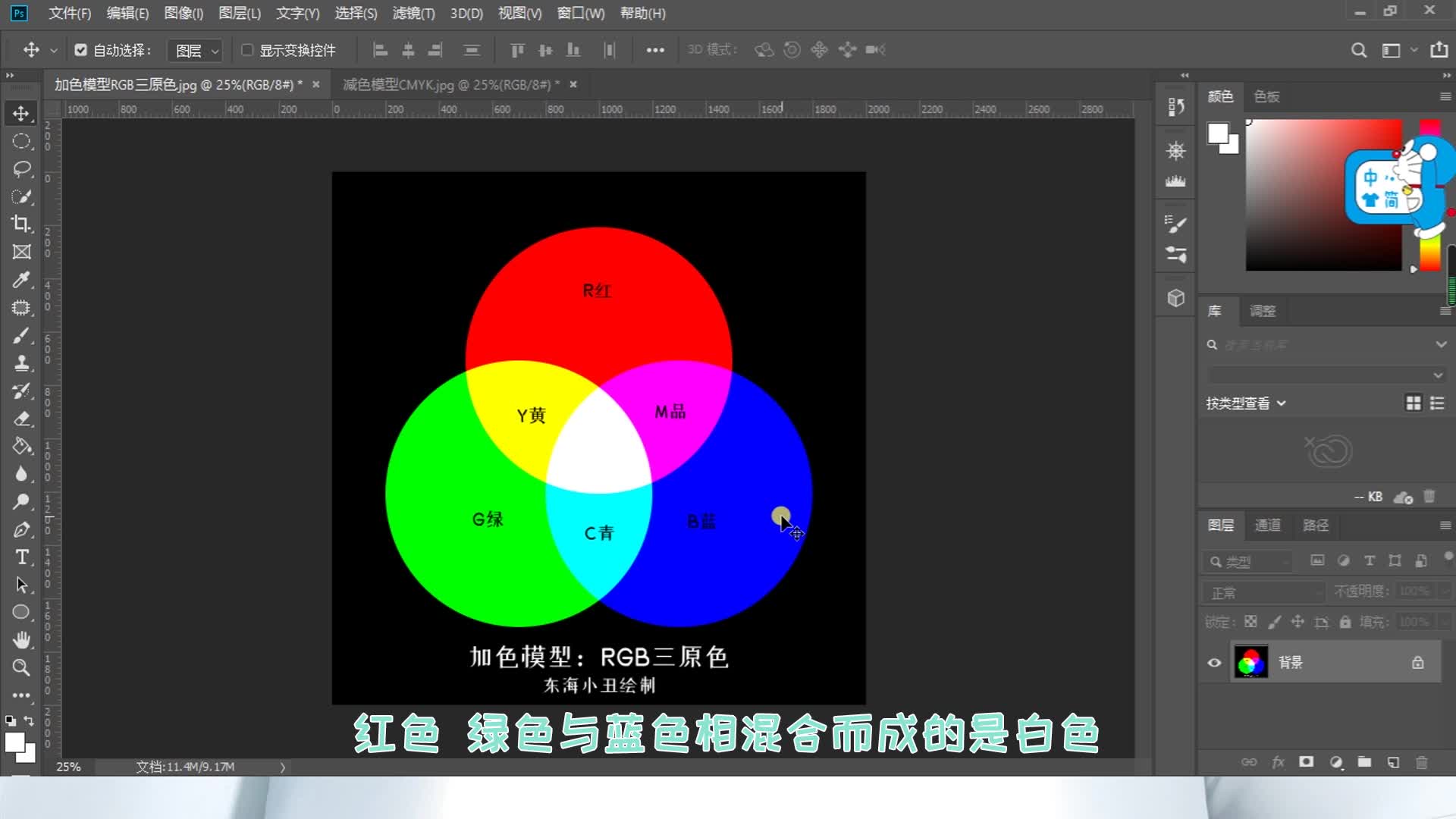
Task: Select the Eraser tool
Action: tap(21, 419)
